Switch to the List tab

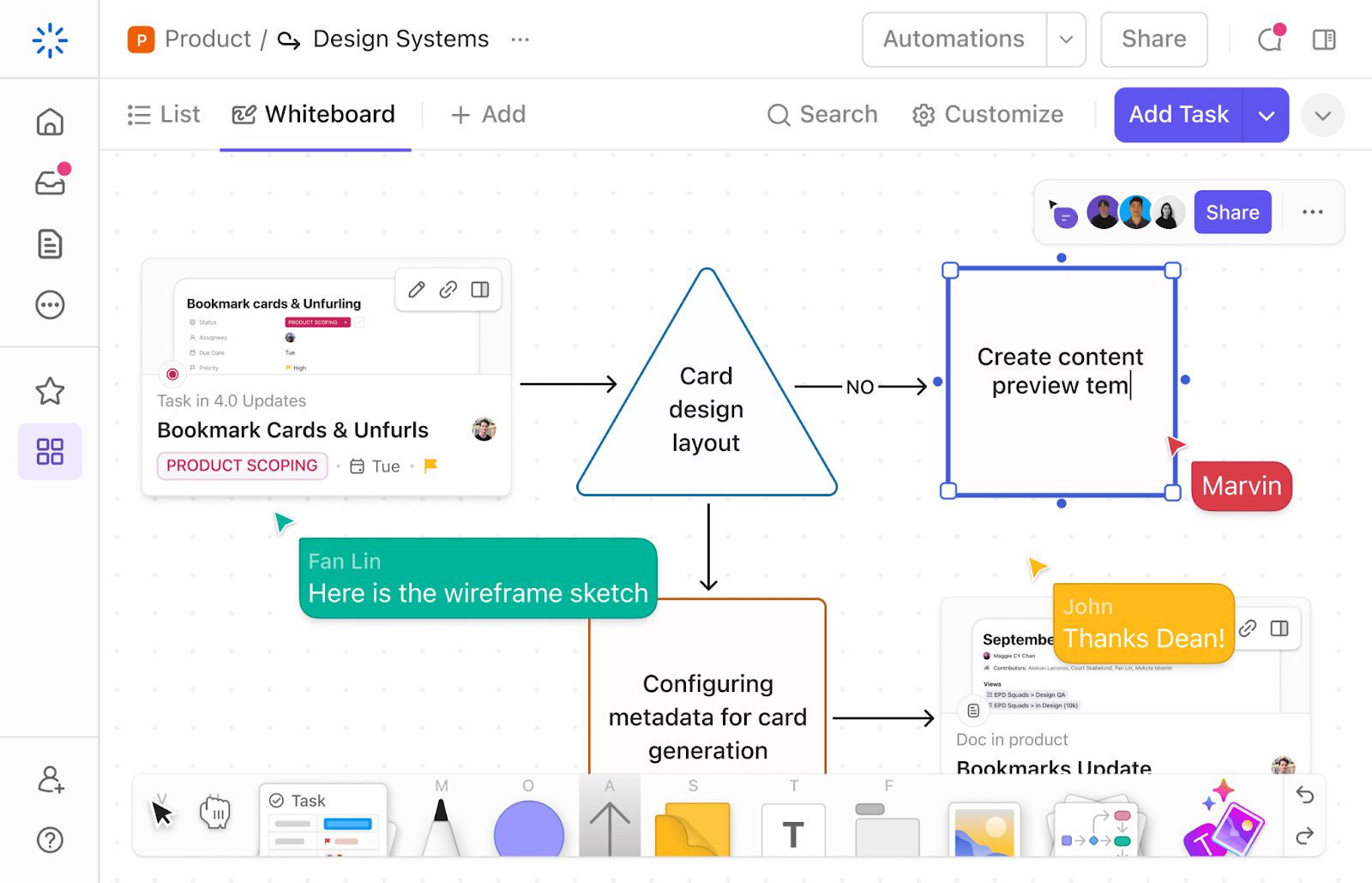(x=163, y=114)
